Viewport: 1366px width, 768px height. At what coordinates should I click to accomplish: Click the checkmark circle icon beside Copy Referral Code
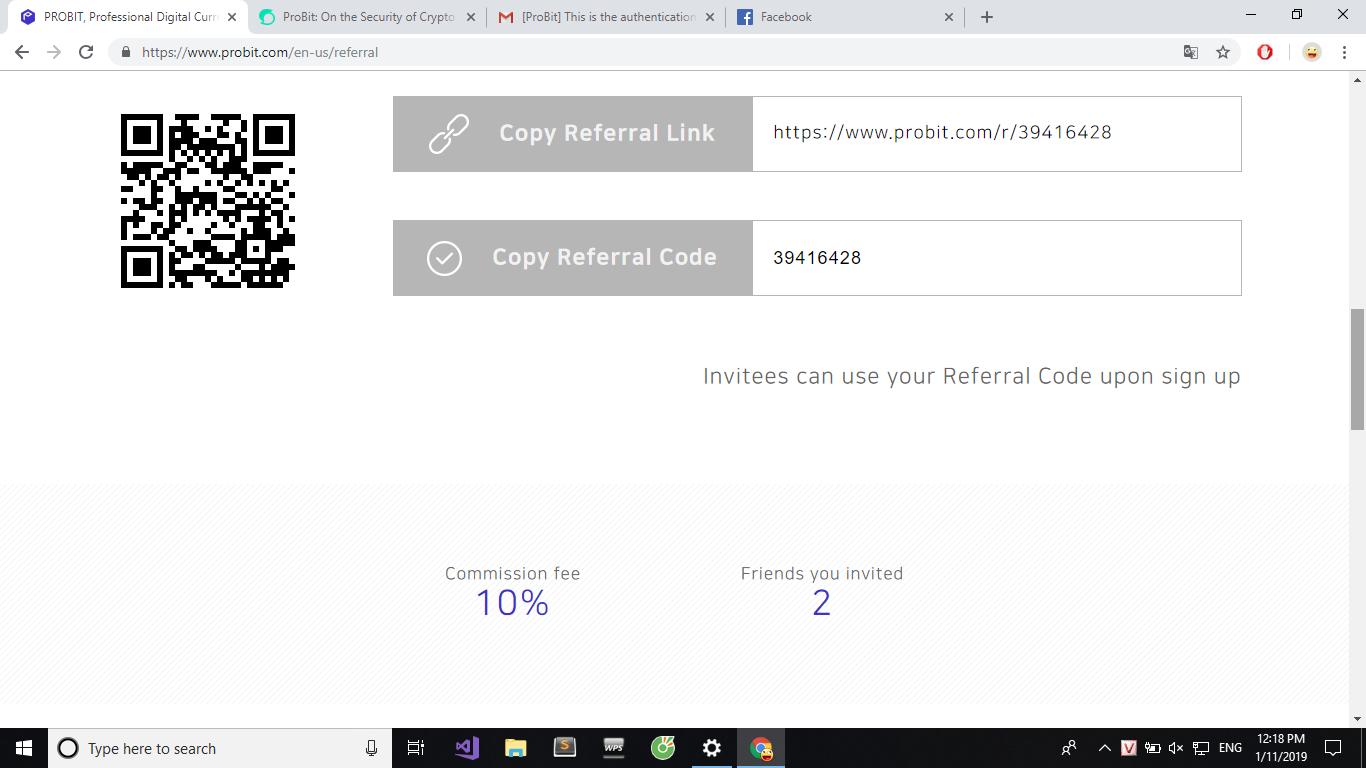pos(444,258)
